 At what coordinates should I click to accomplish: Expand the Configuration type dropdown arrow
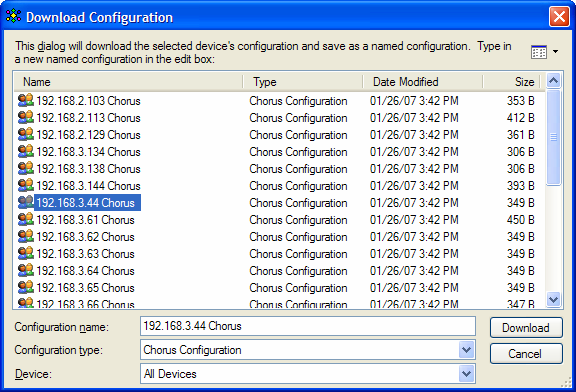click(x=467, y=350)
